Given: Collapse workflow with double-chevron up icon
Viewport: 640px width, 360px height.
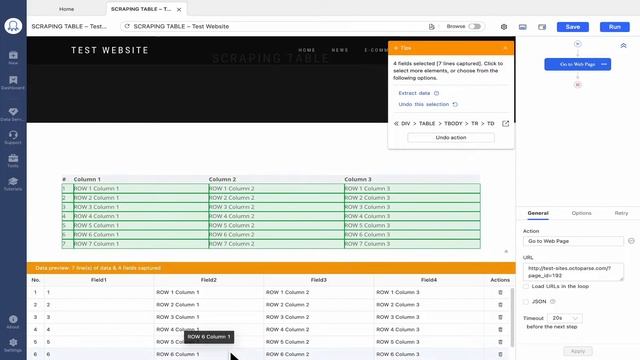Looking at the screenshot, I should [623, 46].
